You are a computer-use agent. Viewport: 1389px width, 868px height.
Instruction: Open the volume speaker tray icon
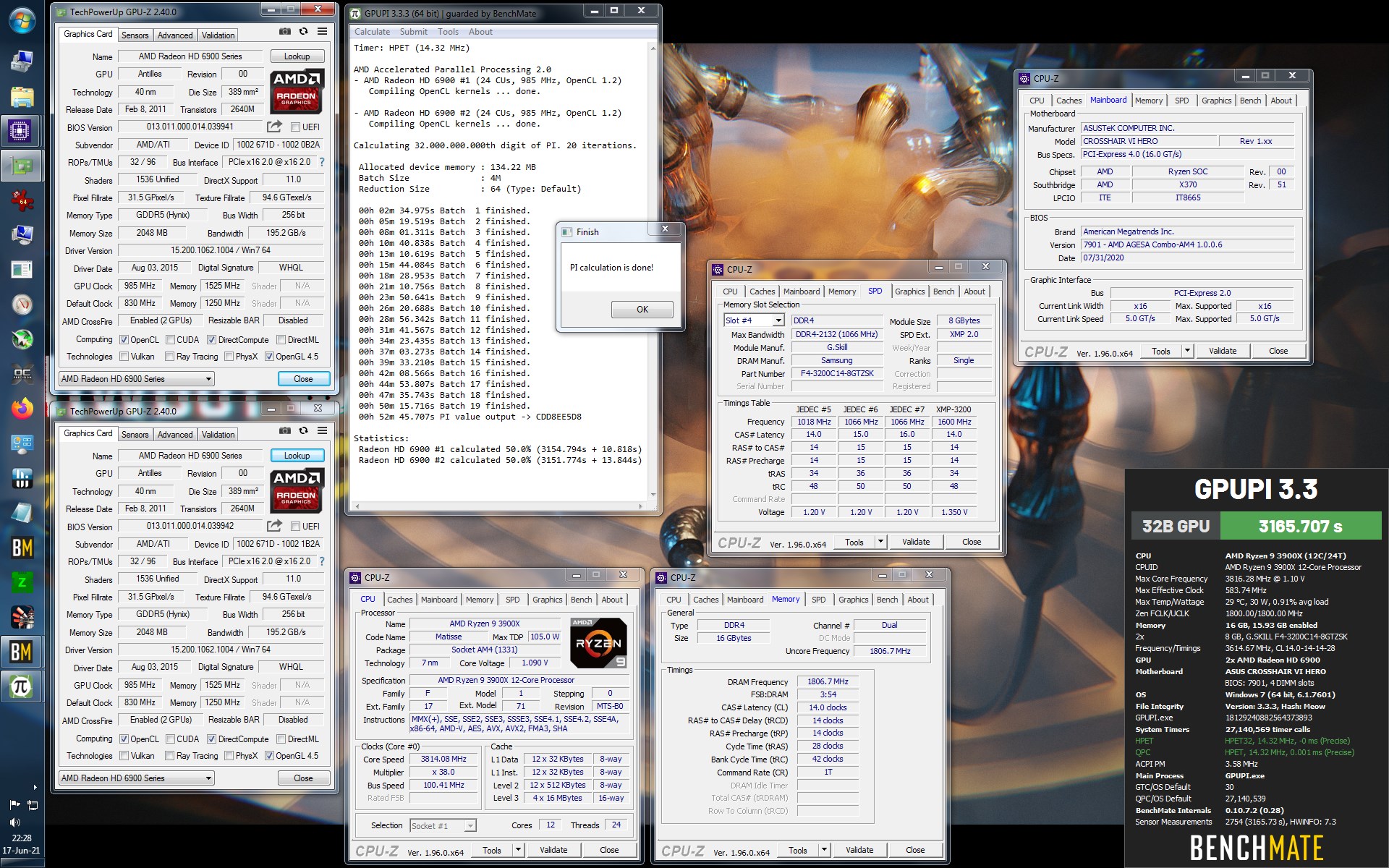tap(14, 822)
